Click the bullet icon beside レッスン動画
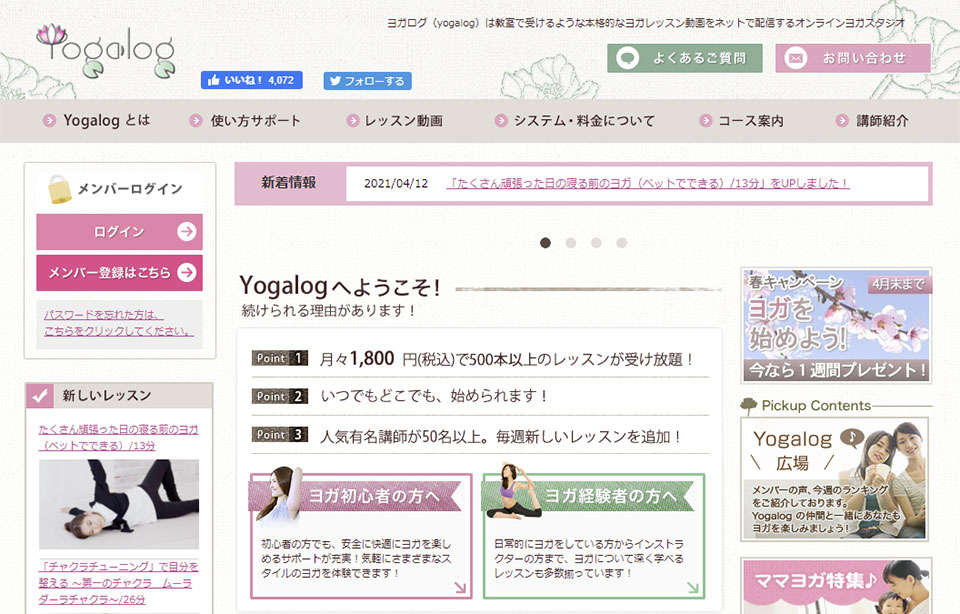 pyautogui.click(x=352, y=121)
